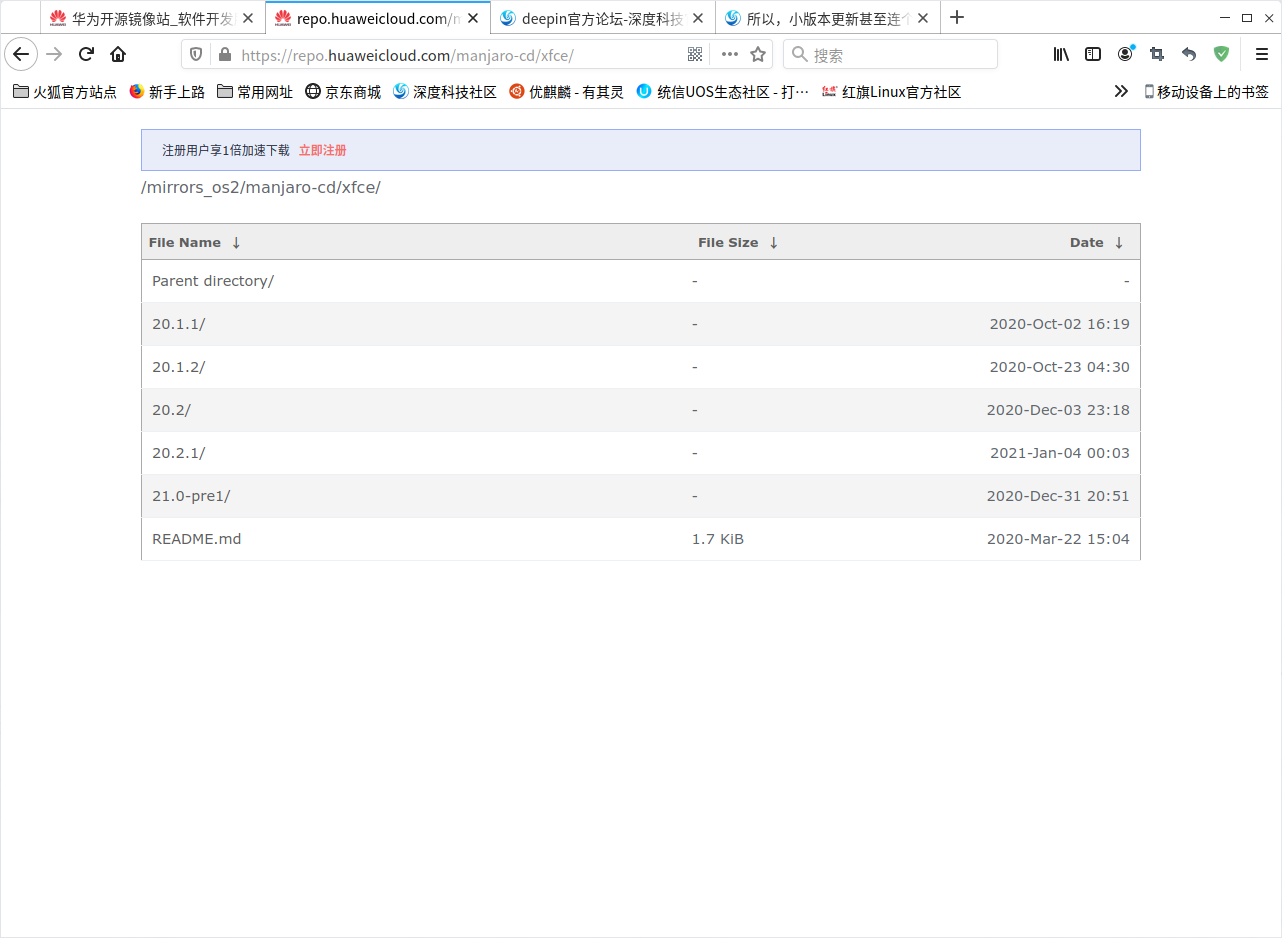This screenshot has width=1282, height=938.
Task: Bookmark this page with the star icon
Action: (x=758, y=55)
